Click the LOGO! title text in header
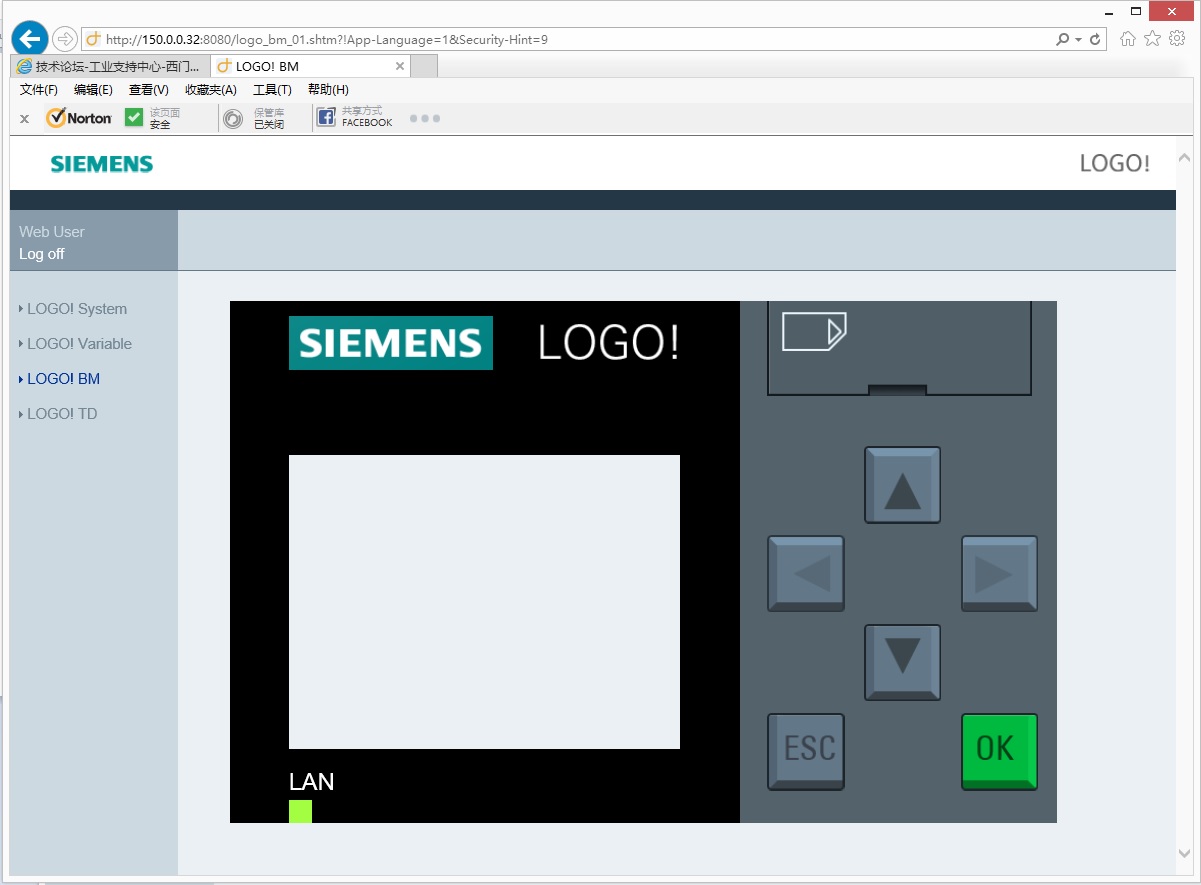This screenshot has height=885, width=1201. (x=1115, y=164)
